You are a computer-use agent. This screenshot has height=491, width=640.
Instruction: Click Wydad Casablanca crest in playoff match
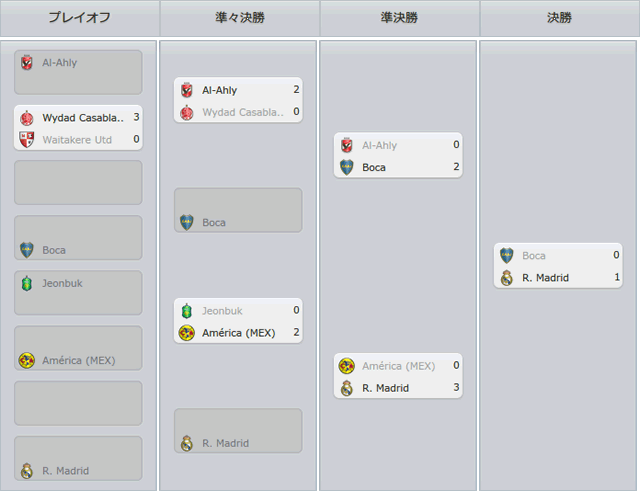27,118
